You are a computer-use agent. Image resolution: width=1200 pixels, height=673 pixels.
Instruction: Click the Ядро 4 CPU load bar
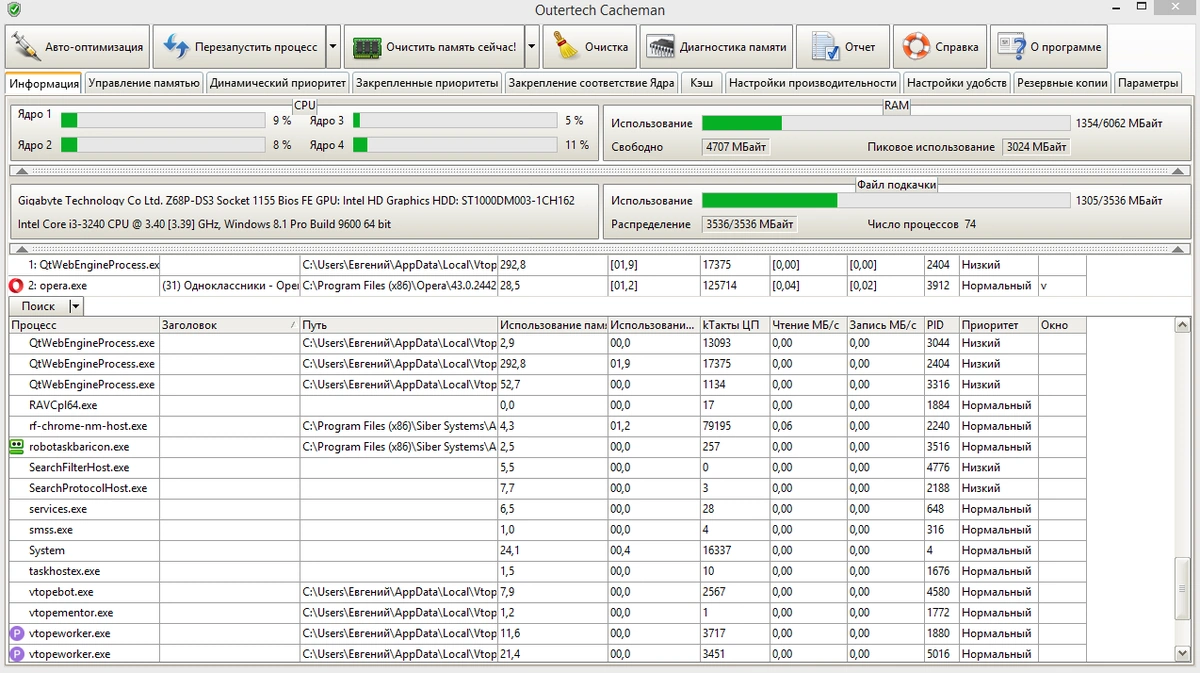(x=455, y=145)
